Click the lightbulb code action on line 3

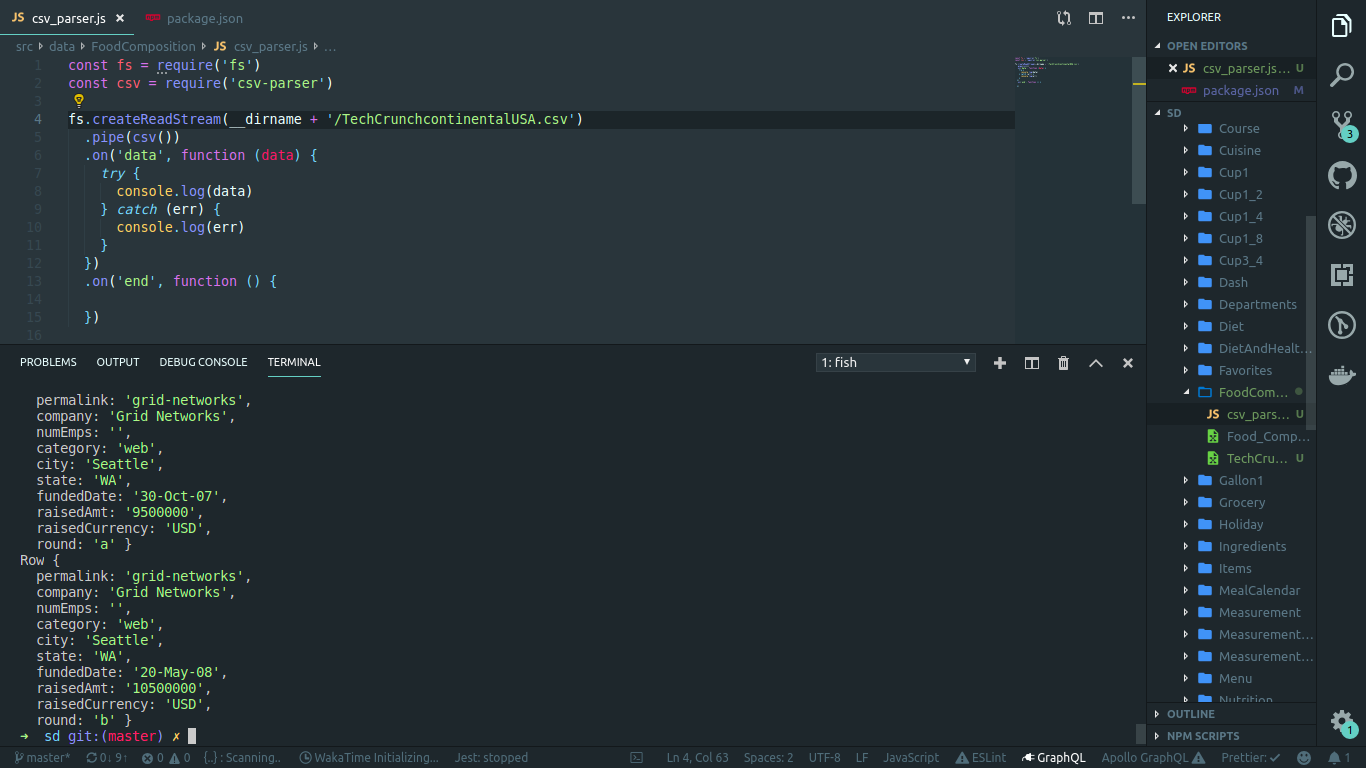pyautogui.click(x=78, y=100)
